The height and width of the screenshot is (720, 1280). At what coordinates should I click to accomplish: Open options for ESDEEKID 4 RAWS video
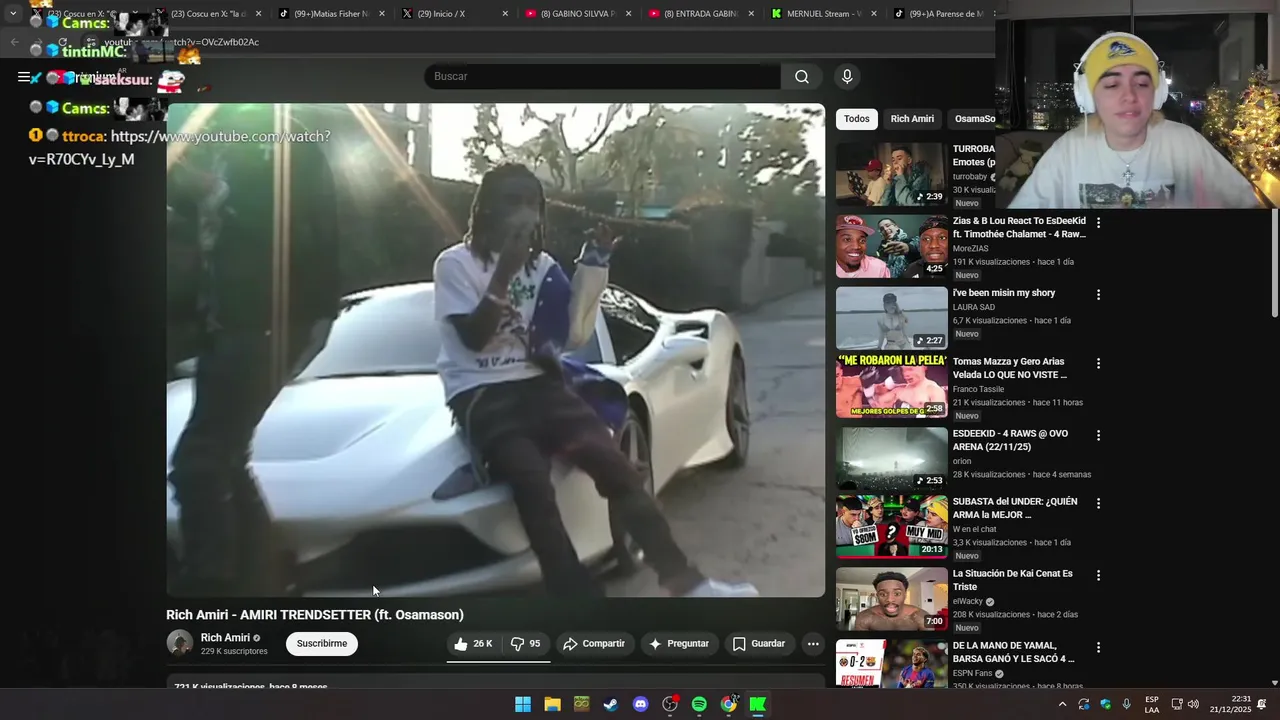1098,436
